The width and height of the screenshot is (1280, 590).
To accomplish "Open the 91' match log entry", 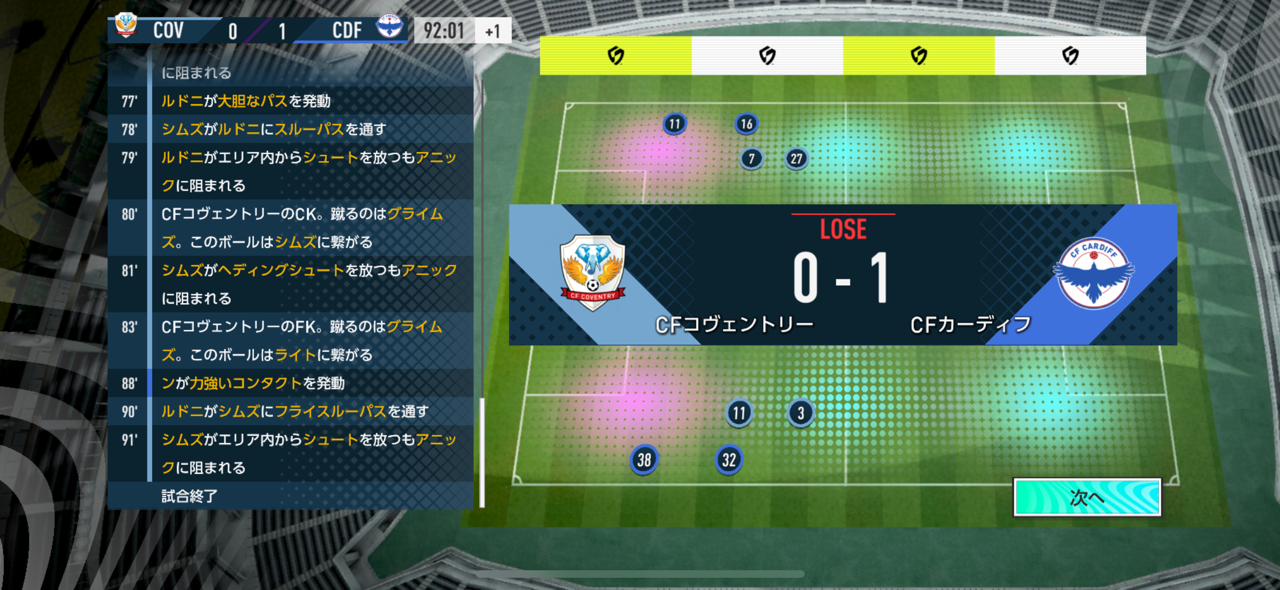I will pos(290,453).
